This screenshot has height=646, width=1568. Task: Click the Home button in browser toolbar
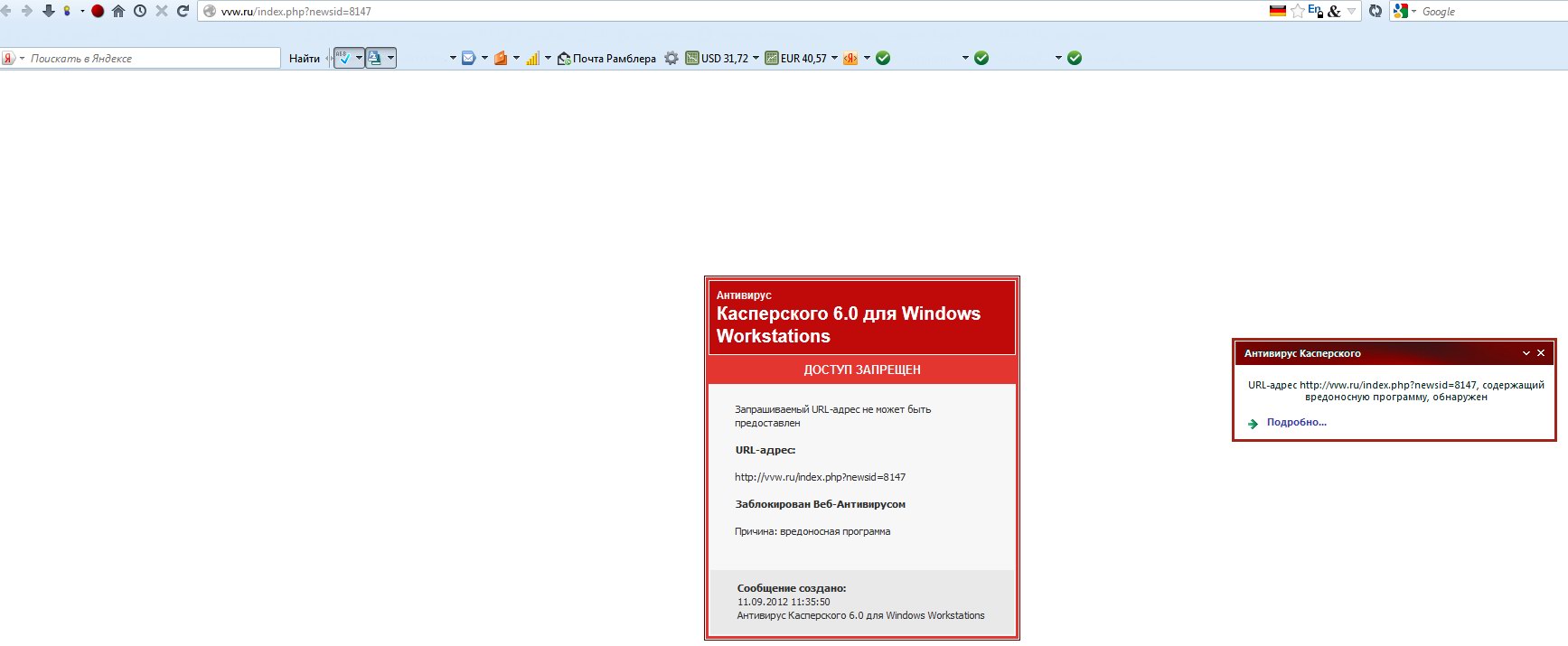pos(118,12)
